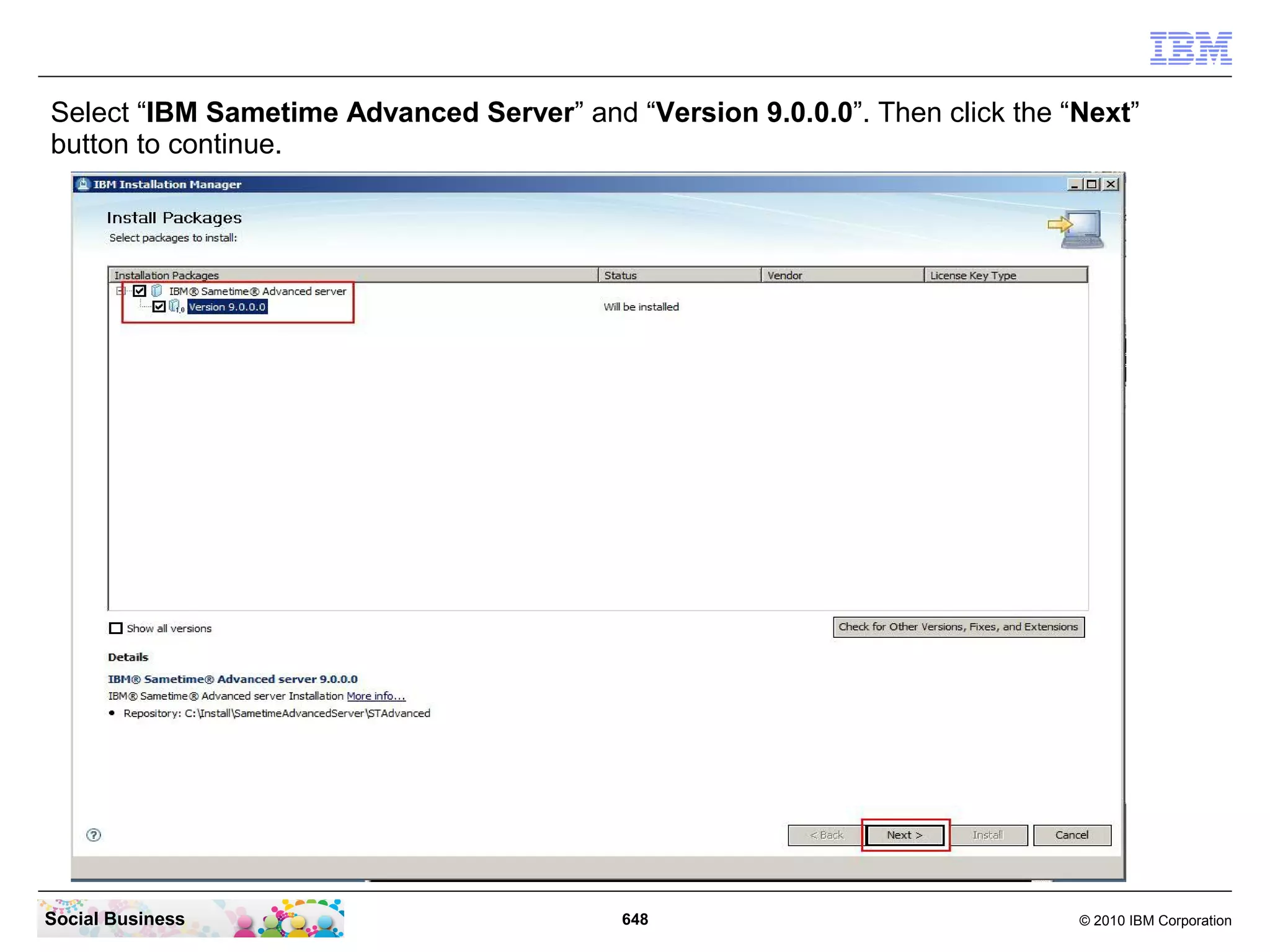
Task: Click the disabled < Back button
Action: click(826, 835)
